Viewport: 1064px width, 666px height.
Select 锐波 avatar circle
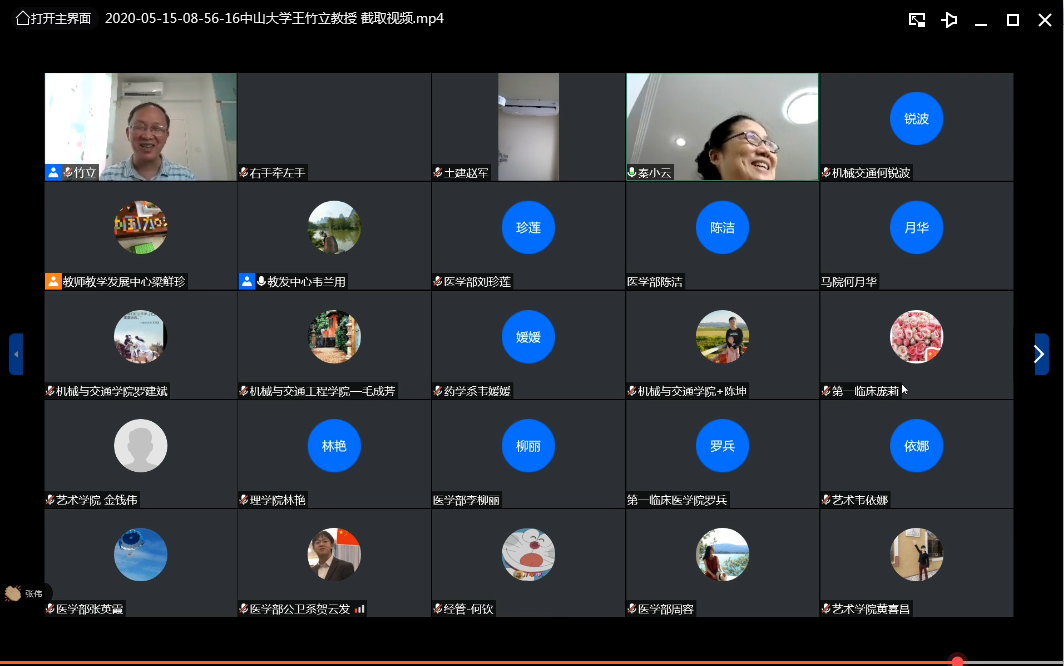point(916,118)
